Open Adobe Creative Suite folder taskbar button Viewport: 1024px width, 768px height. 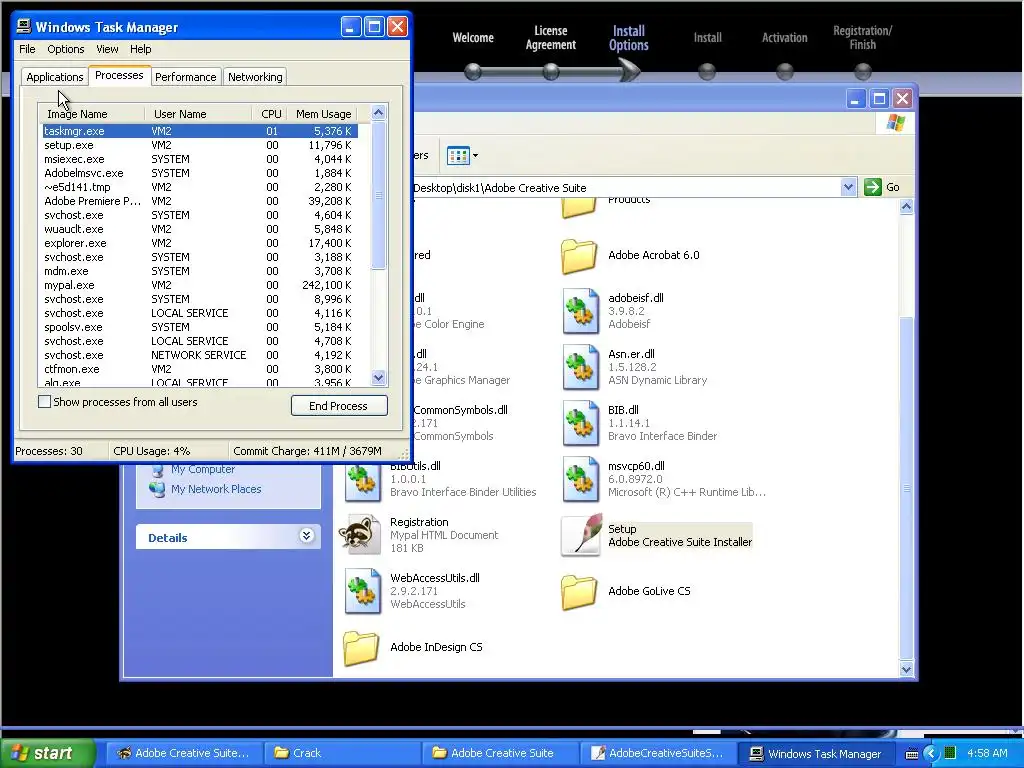500,753
